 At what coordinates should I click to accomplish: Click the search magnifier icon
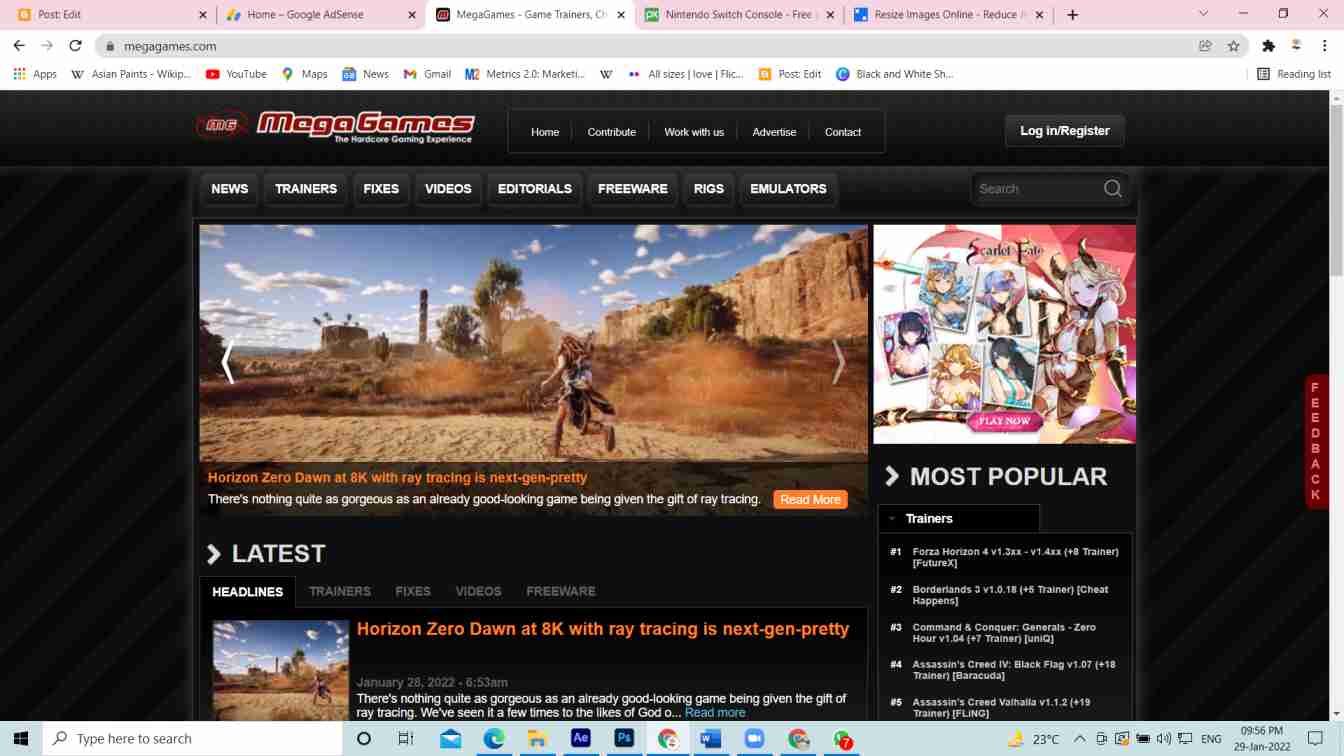point(1112,189)
